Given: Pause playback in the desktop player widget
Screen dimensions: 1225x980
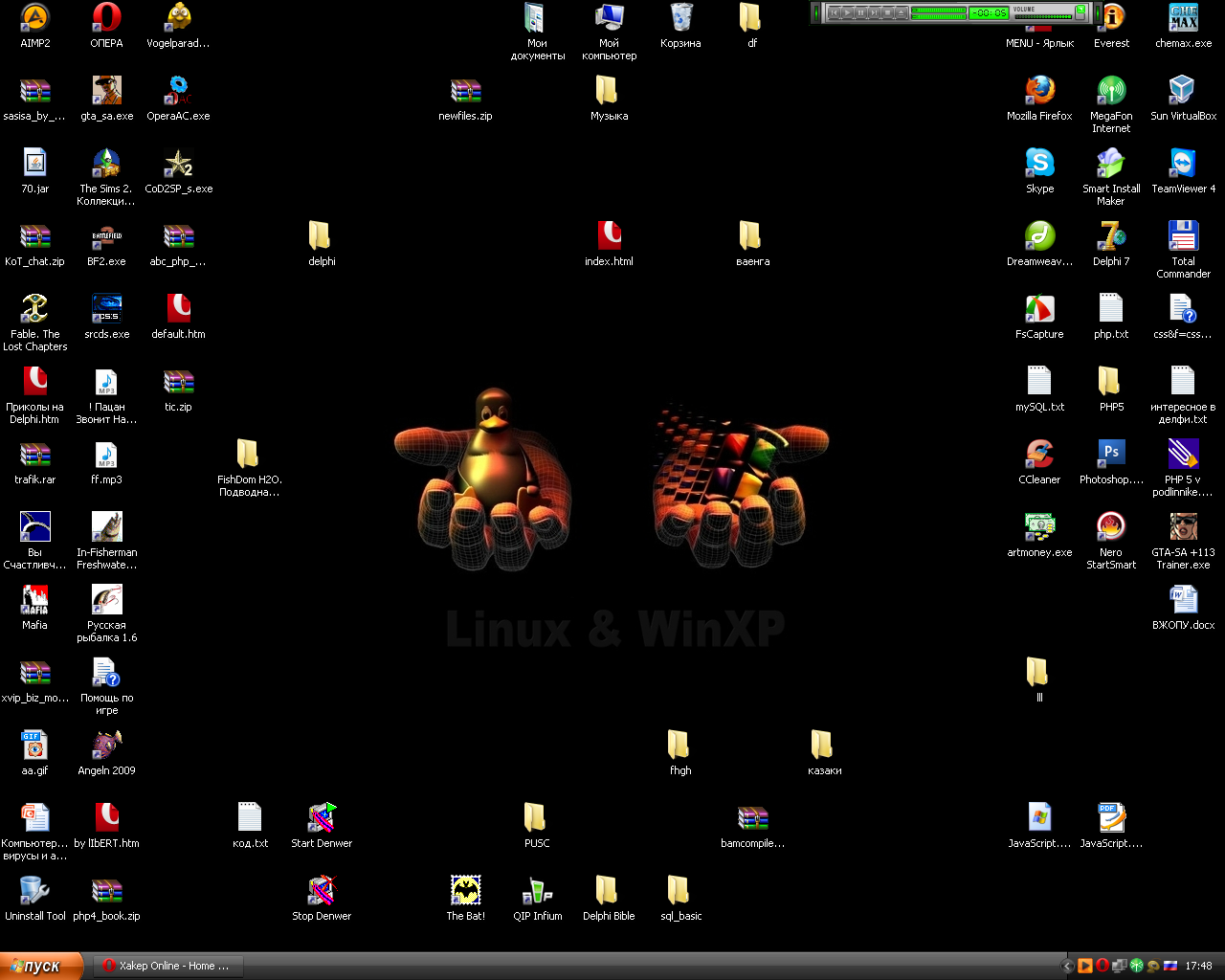Looking at the screenshot, I should (860, 12).
